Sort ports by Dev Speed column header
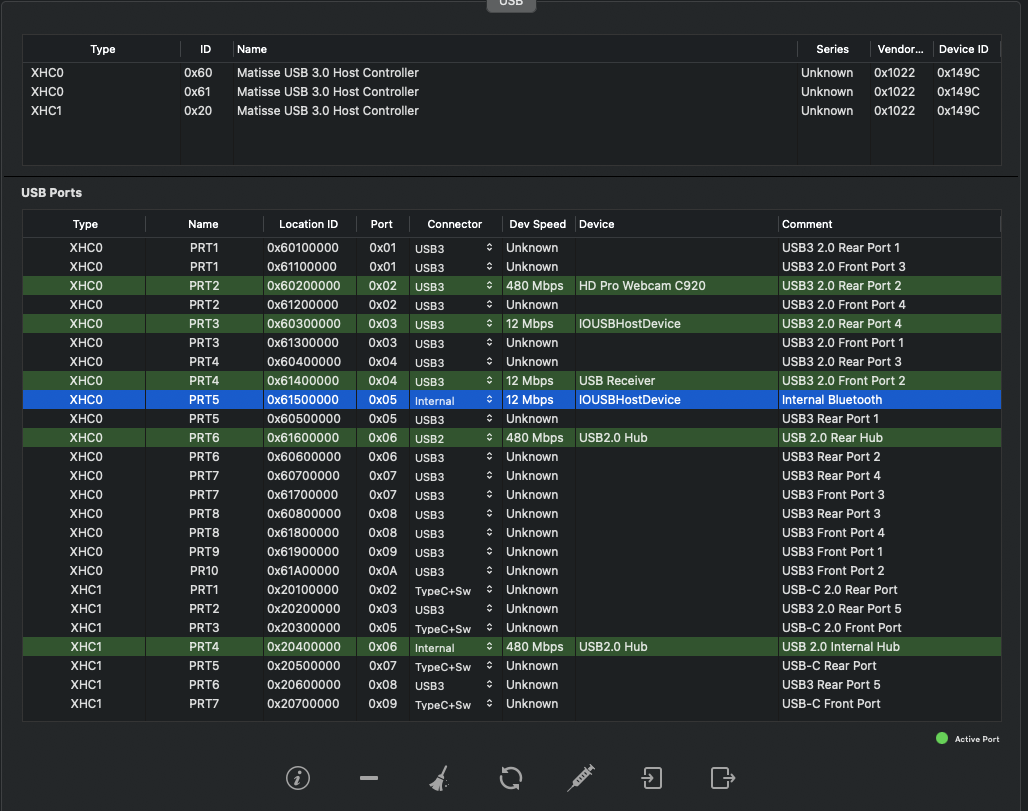The image size is (1028, 811). coord(537,224)
